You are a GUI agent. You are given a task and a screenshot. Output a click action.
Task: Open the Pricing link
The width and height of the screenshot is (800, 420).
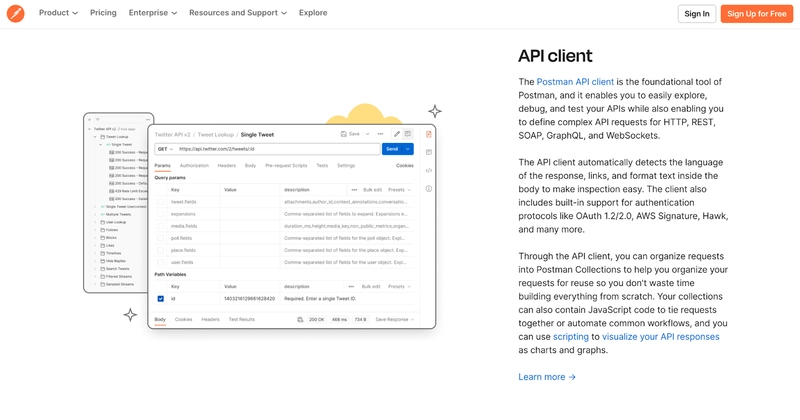pos(103,13)
